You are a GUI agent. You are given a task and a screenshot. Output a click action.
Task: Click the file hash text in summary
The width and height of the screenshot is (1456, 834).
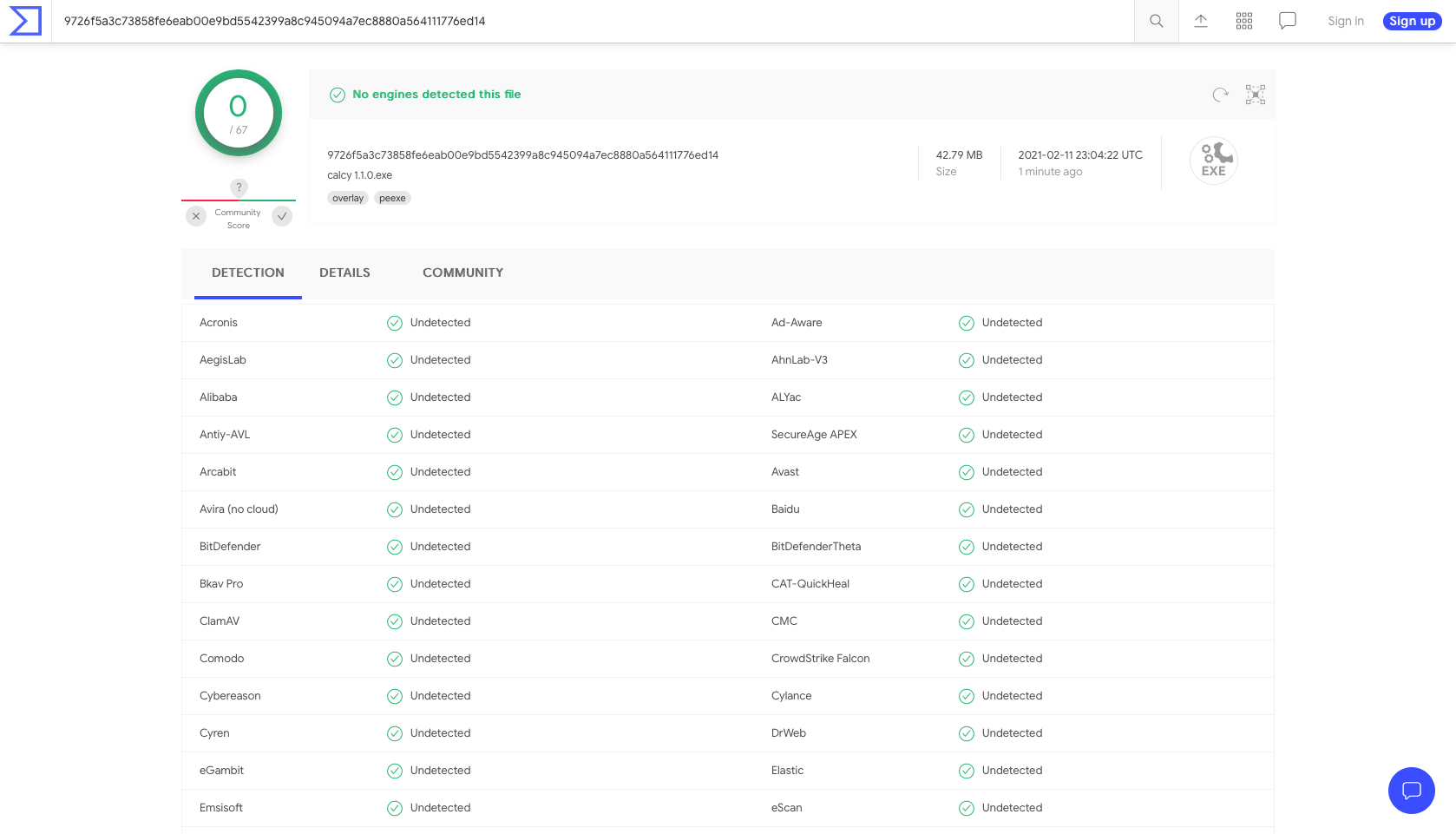[523, 155]
